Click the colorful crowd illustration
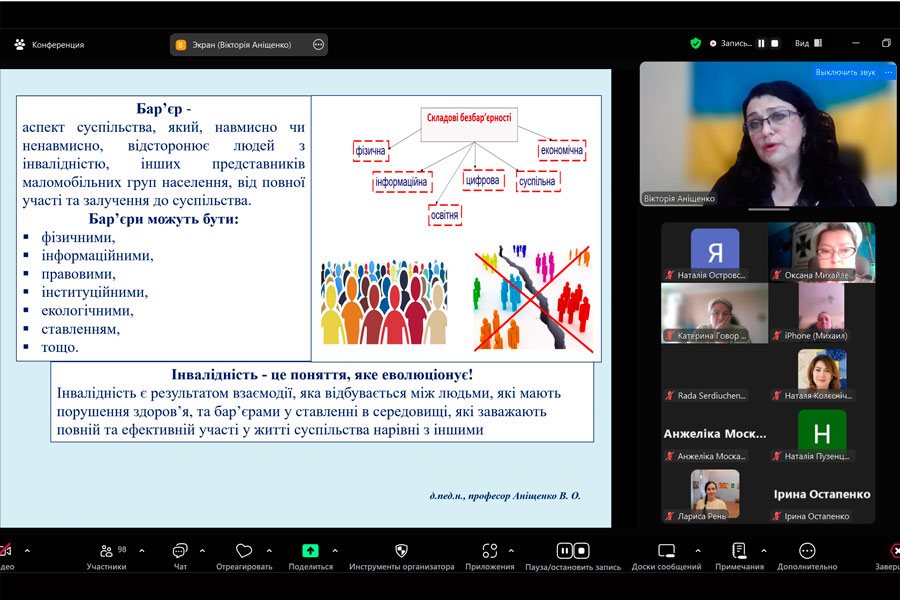Viewport: 900px width, 600px height. coord(384,302)
